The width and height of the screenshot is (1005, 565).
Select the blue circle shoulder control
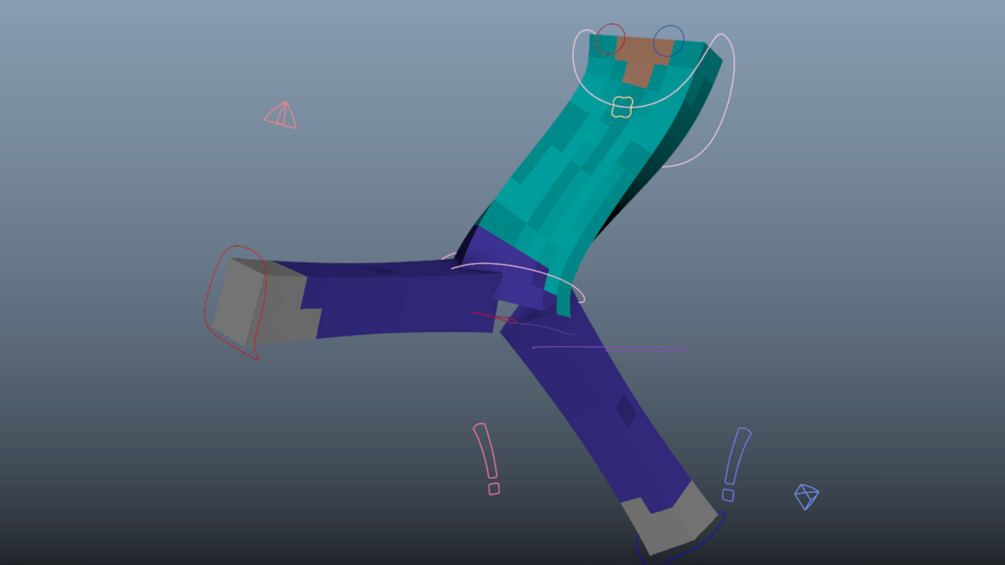[x=669, y=40]
